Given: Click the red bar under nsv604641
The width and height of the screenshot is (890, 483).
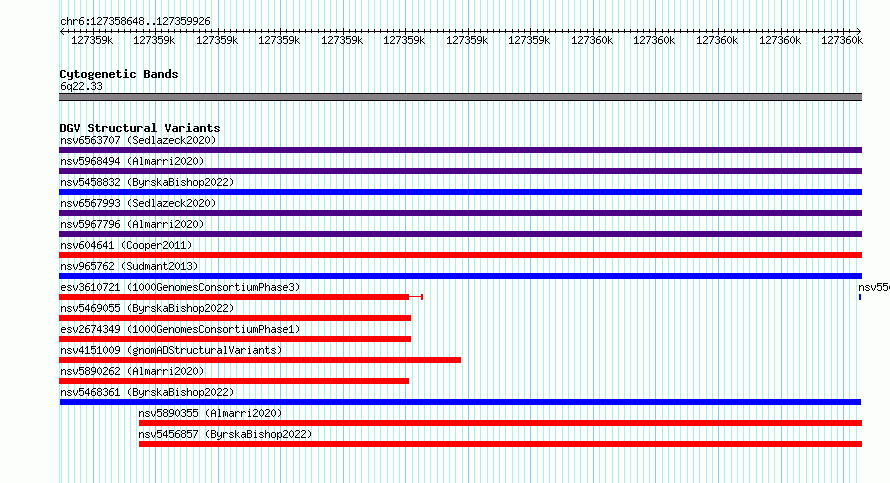Looking at the screenshot, I should pos(460,255).
